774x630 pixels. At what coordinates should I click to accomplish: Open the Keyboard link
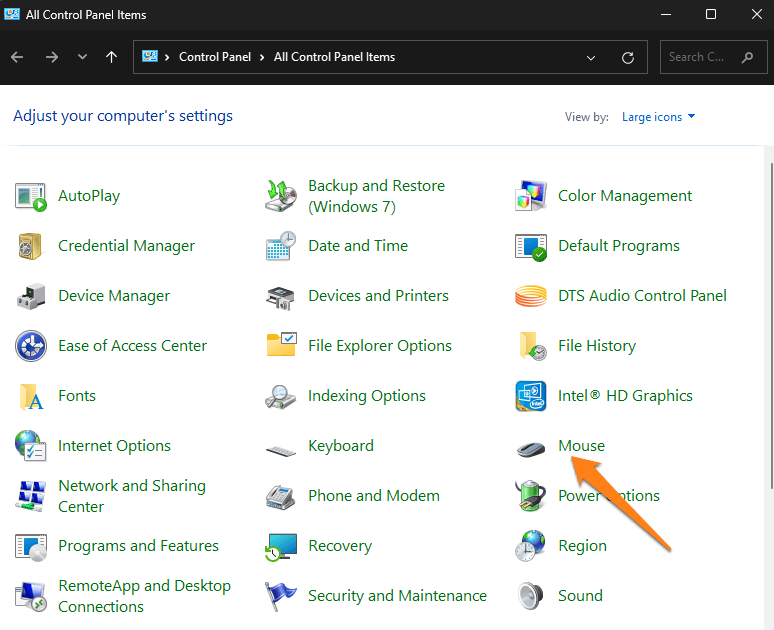point(341,446)
